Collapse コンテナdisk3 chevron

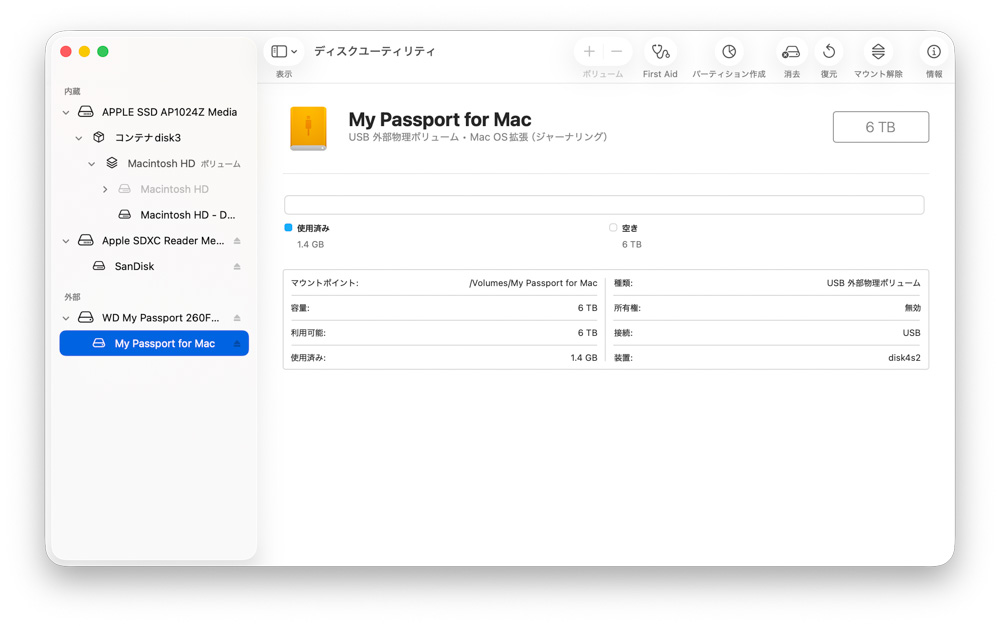coord(78,138)
